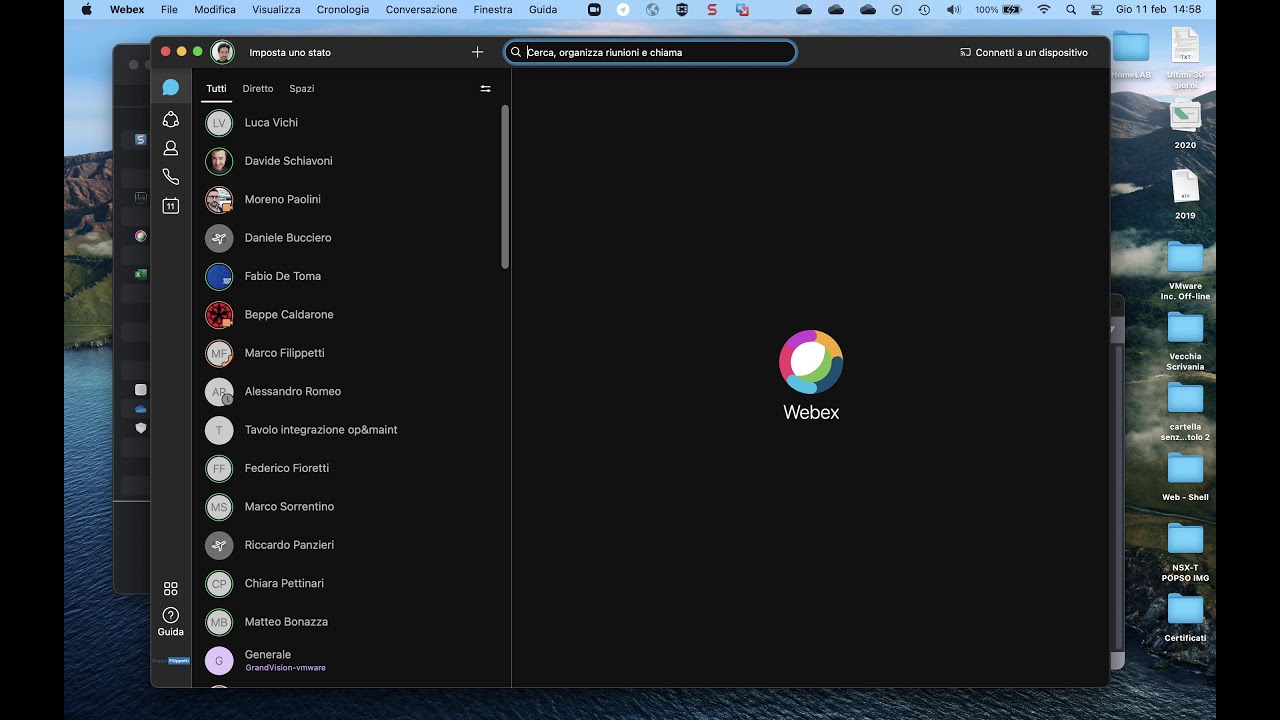Click GrandVision-vmware team label
Viewport: 1280px width, 720px height.
coord(285,668)
